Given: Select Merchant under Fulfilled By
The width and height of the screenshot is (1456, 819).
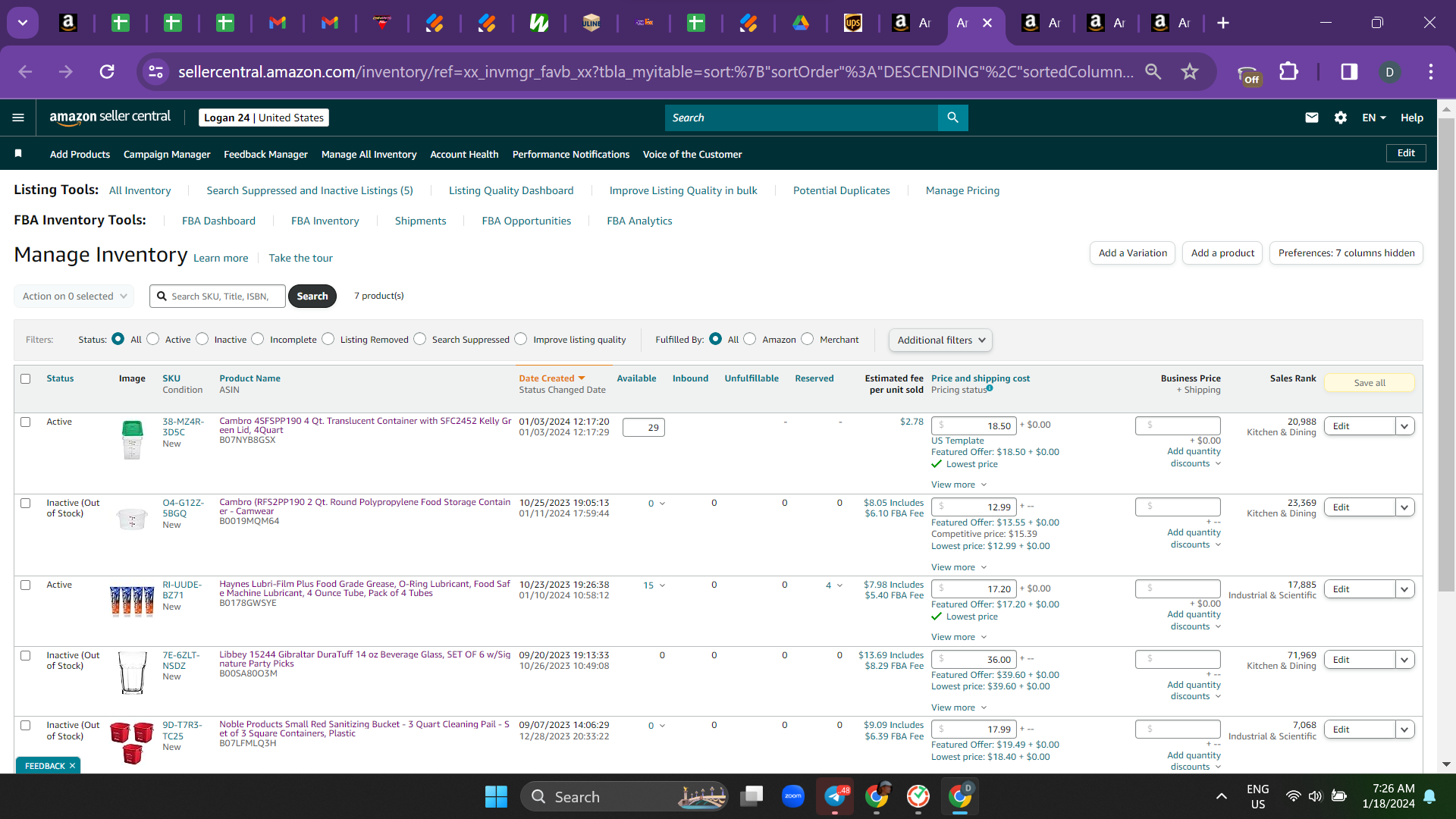Looking at the screenshot, I should pos(808,339).
